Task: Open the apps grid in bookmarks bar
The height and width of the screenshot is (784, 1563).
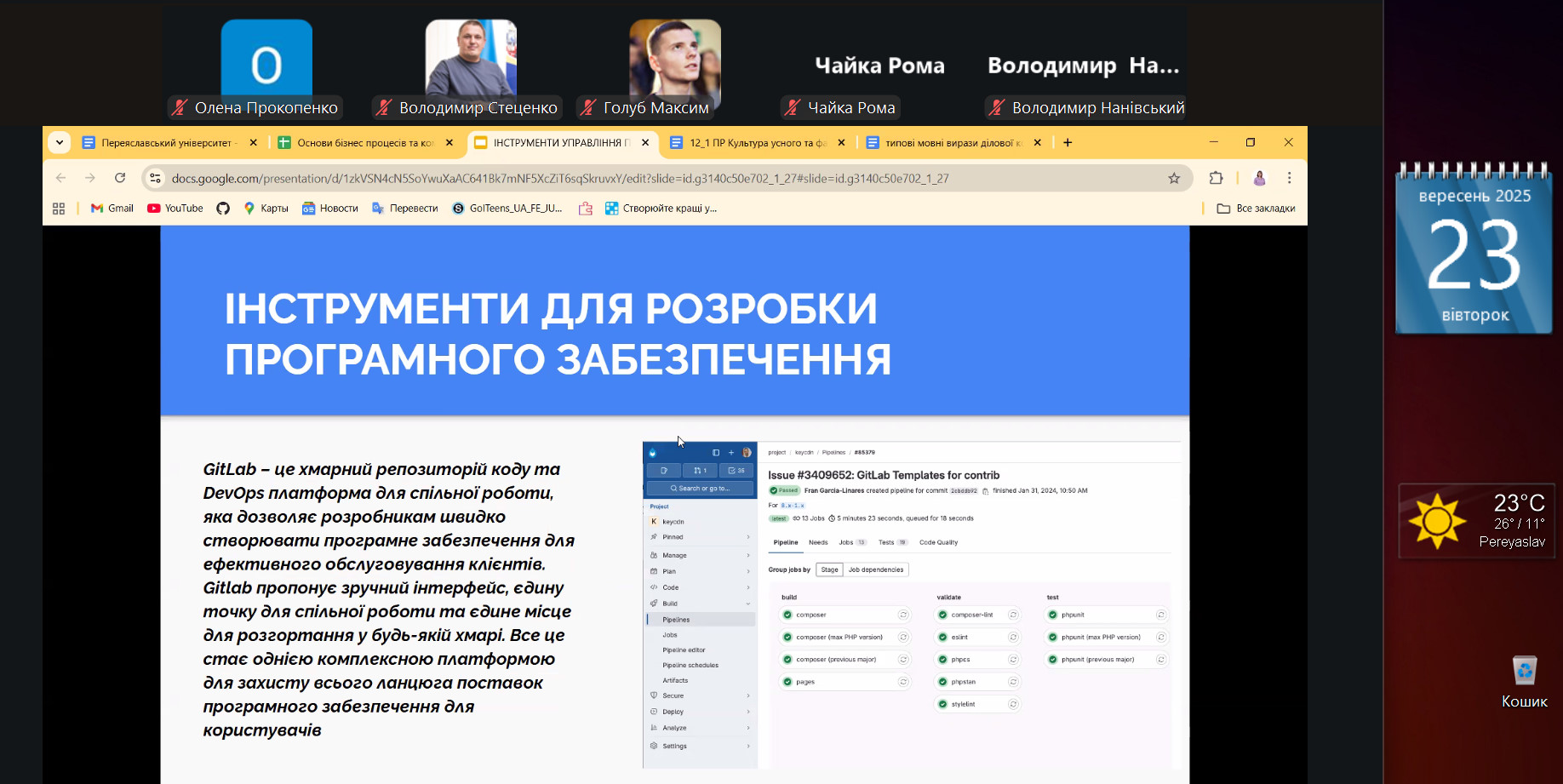Action: coord(59,209)
